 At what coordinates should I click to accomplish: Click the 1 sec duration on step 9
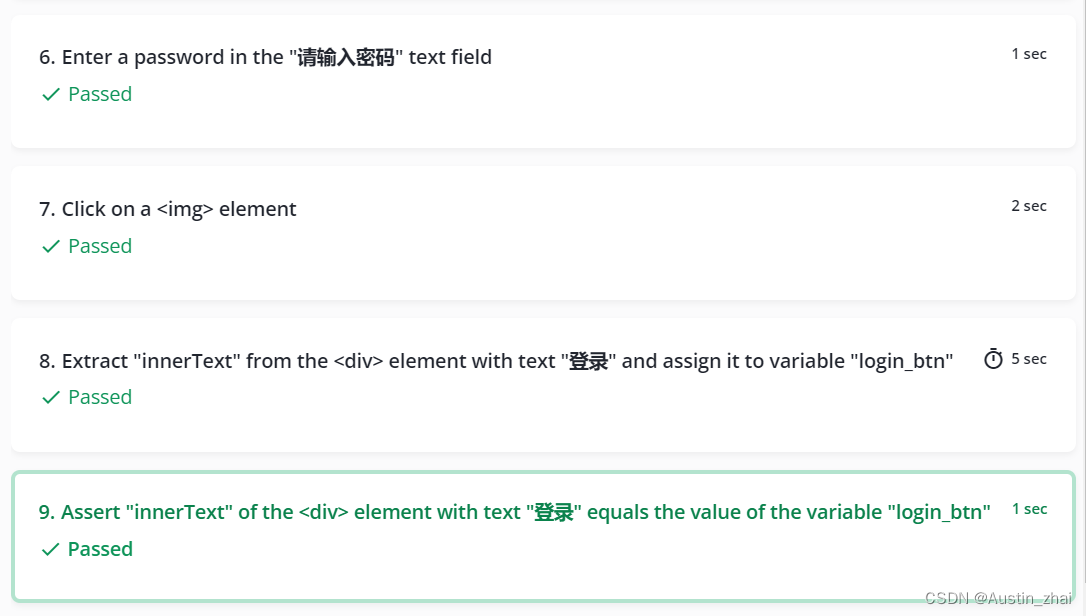pos(1029,509)
